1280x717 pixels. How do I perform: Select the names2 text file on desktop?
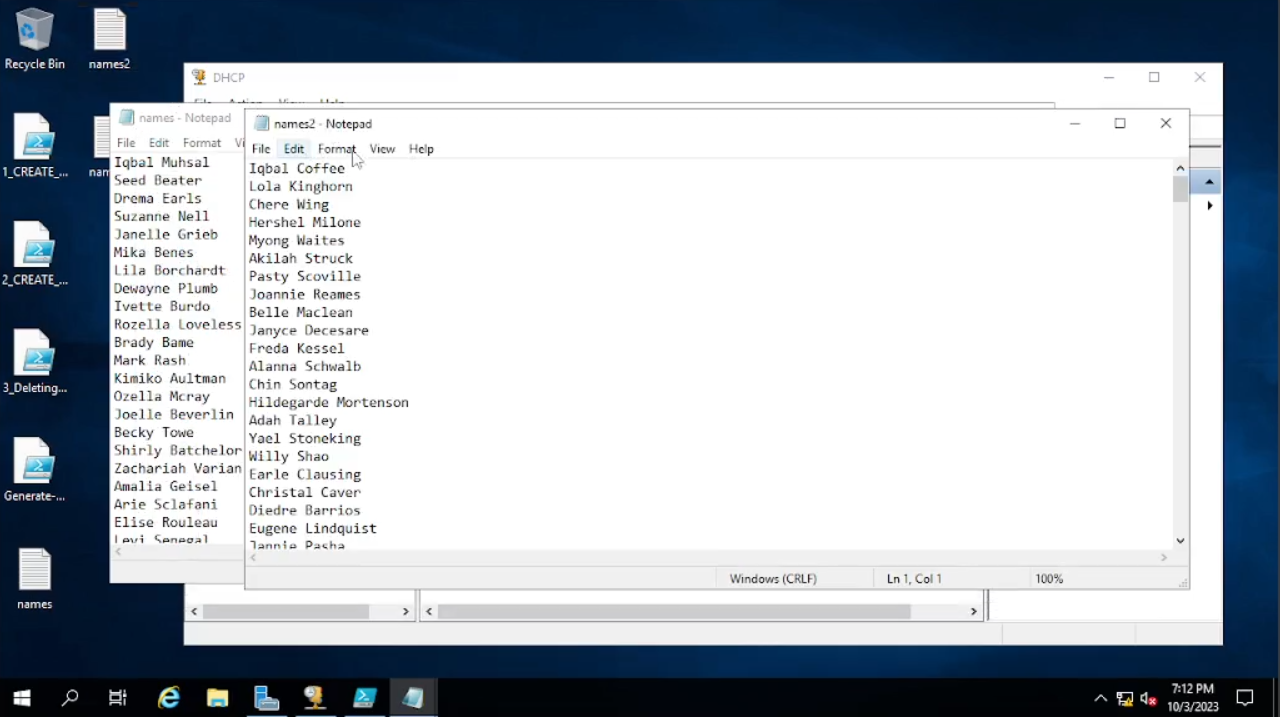(x=109, y=38)
